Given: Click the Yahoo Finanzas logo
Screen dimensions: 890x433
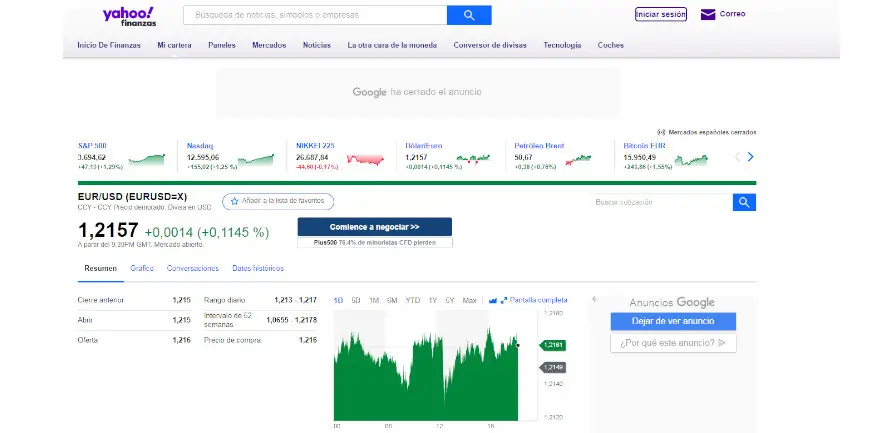Looking at the screenshot, I should click(x=129, y=16).
